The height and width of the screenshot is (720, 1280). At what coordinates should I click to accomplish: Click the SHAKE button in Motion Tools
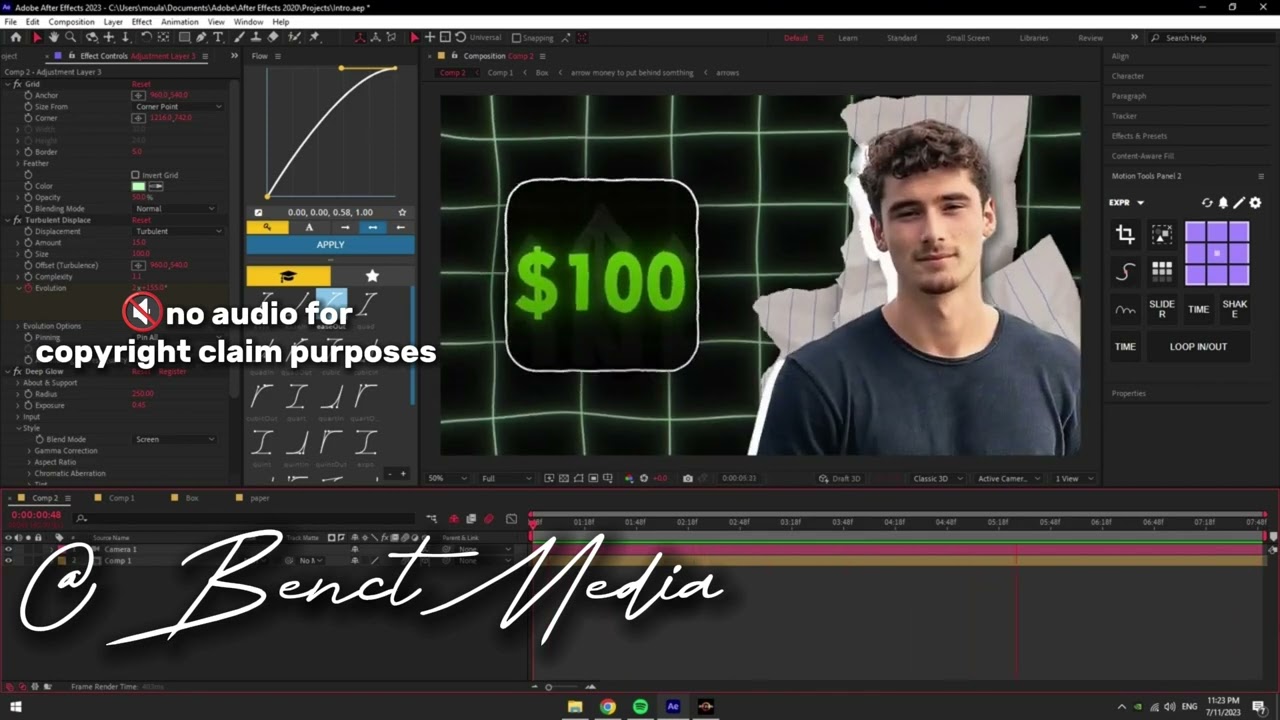pos(1235,309)
